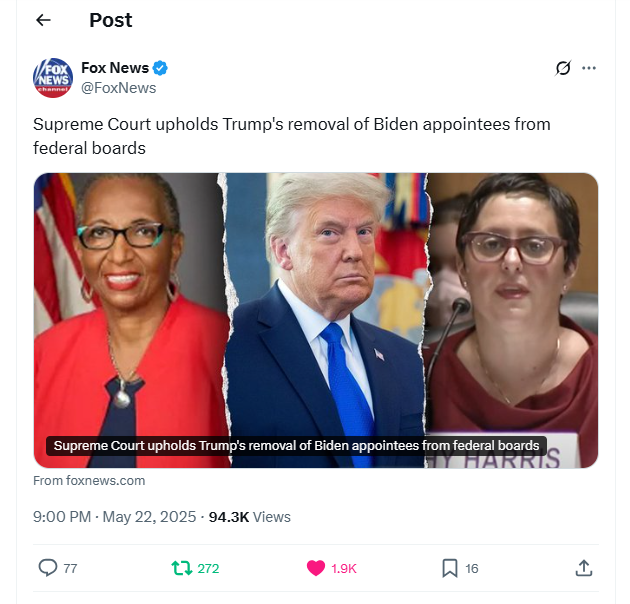630x604 pixels.
Task: Click the back arrow icon
Action: (x=43, y=20)
